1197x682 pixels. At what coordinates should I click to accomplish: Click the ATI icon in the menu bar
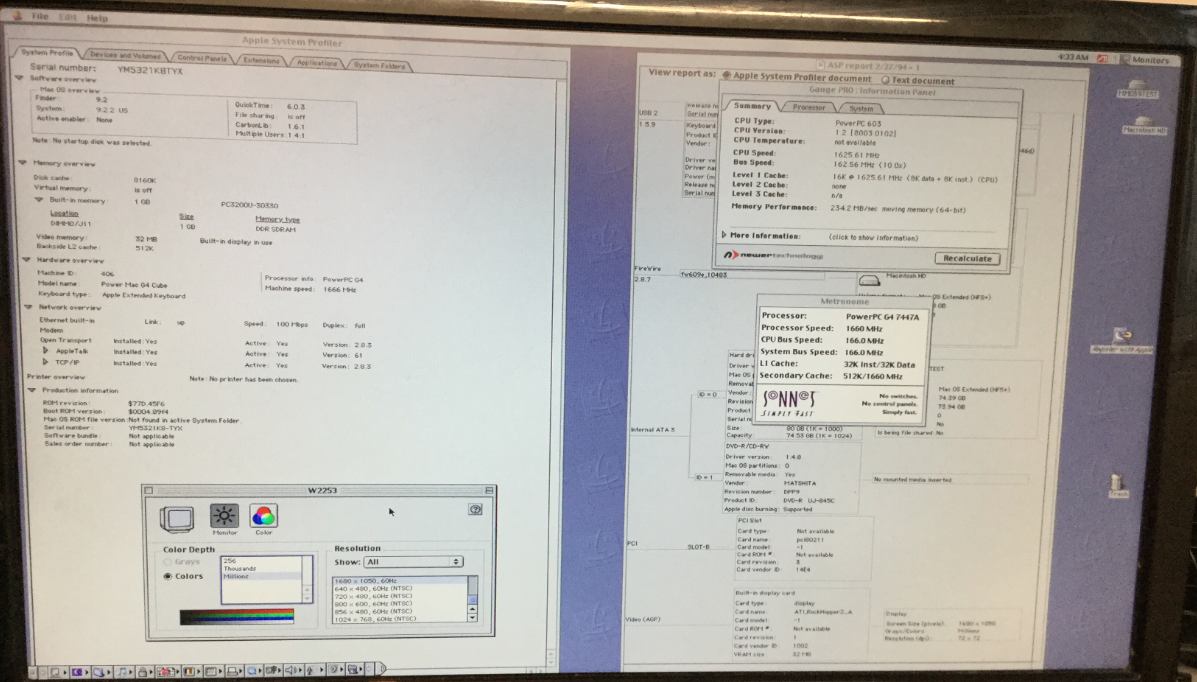pyautogui.click(x=1102, y=58)
